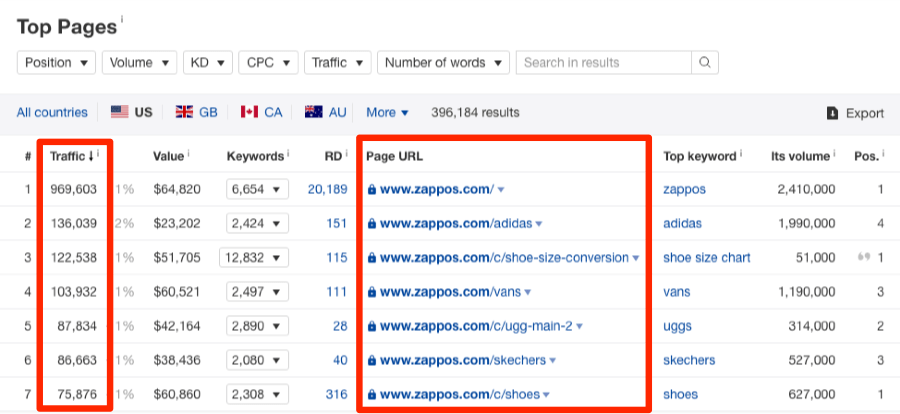The height and width of the screenshot is (414, 900).
Task: Select the Canada flag icon
Action: pos(249,112)
